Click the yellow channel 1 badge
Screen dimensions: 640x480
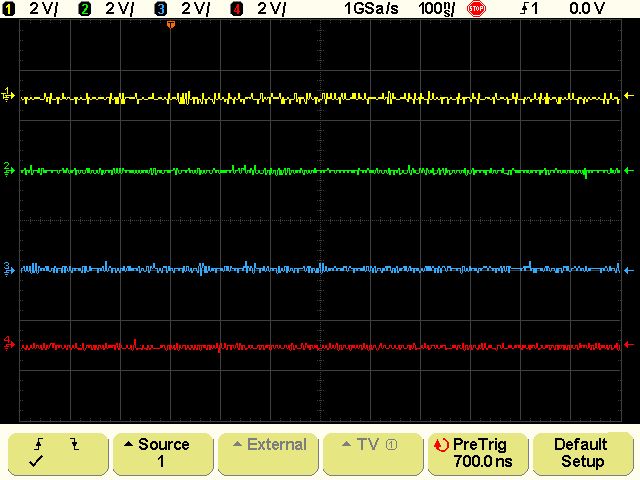(8, 9)
